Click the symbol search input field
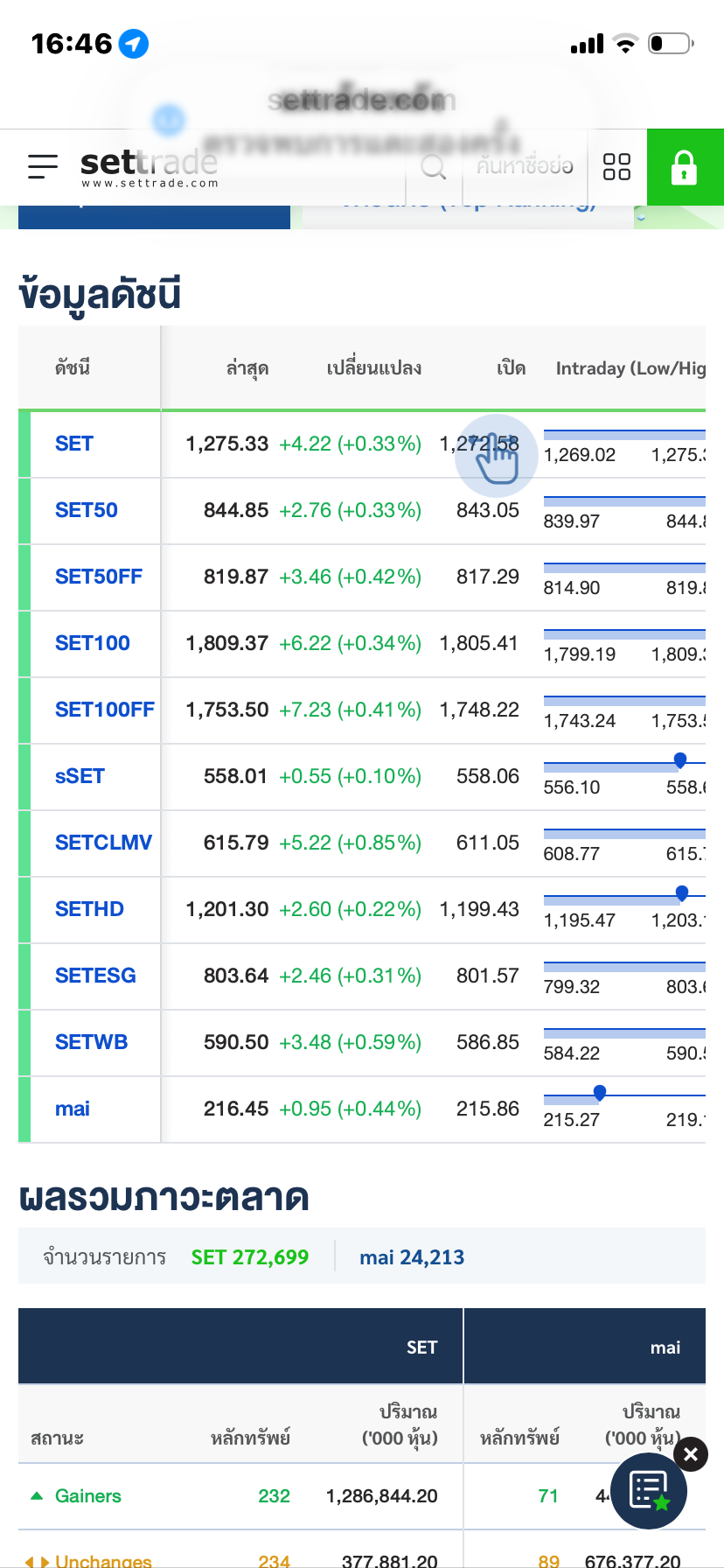 coord(525,166)
